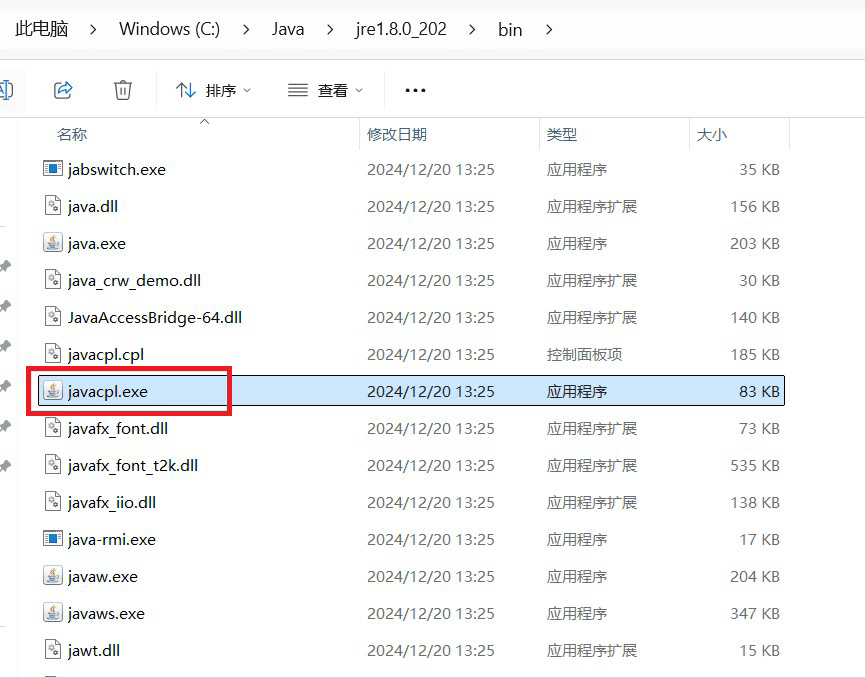Click Windows (C:) in the breadcrumb path
865x677 pixels.
click(169, 29)
